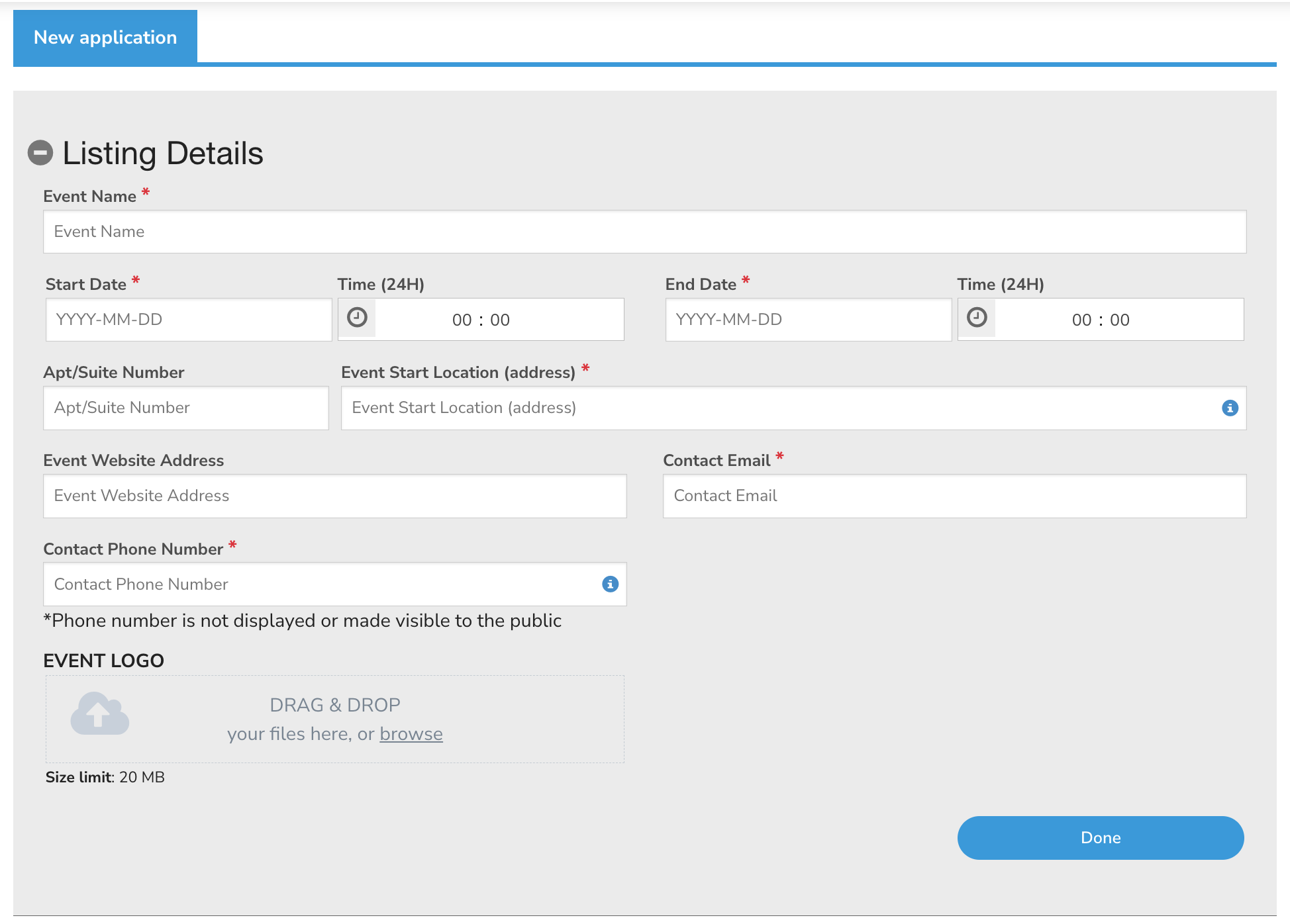Collapse the Listing Details section
The width and height of the screenshot is (1290, 924).
point(40,153)
